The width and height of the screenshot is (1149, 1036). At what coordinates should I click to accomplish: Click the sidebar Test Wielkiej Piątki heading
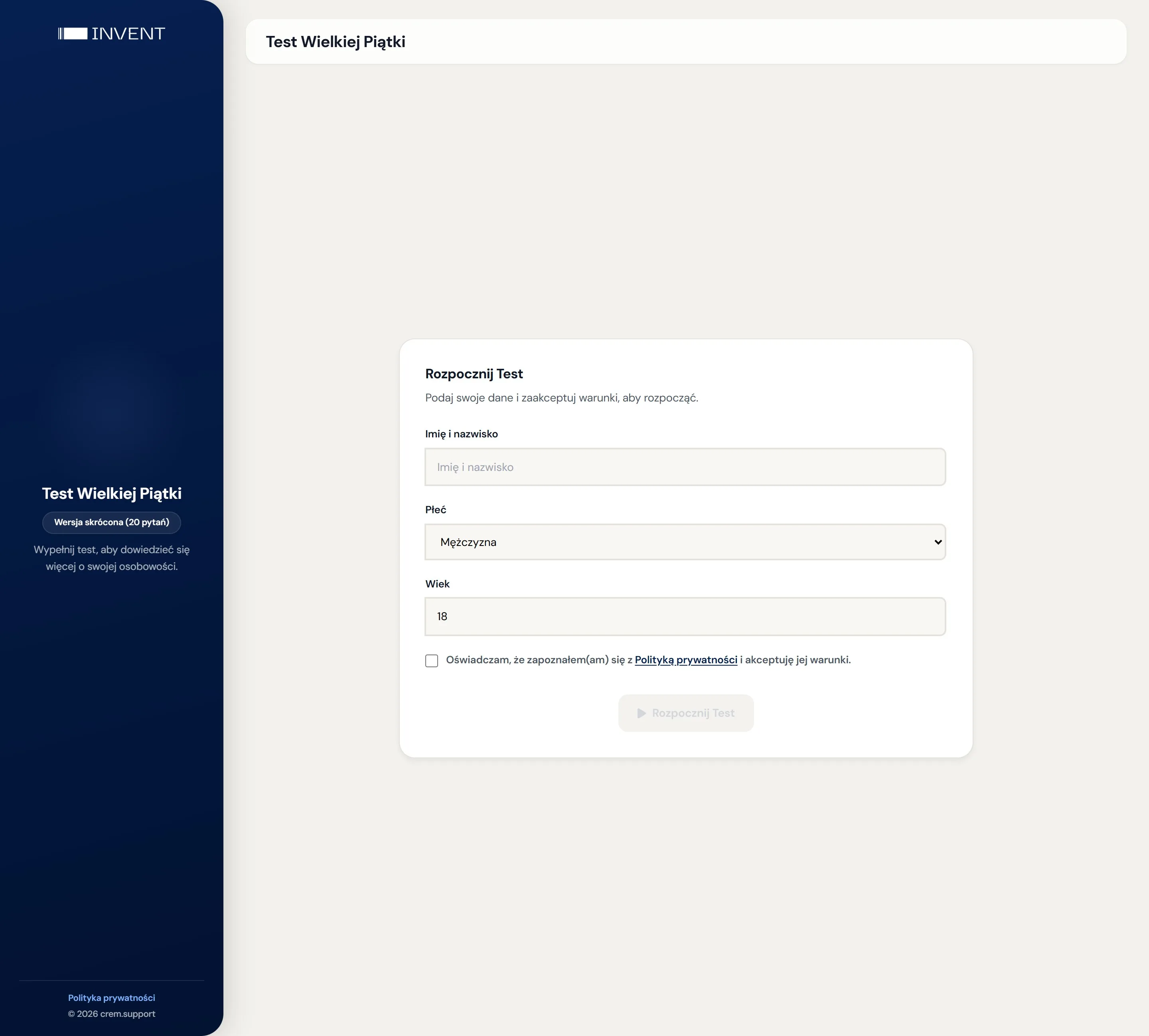click(x=112, y=494)
